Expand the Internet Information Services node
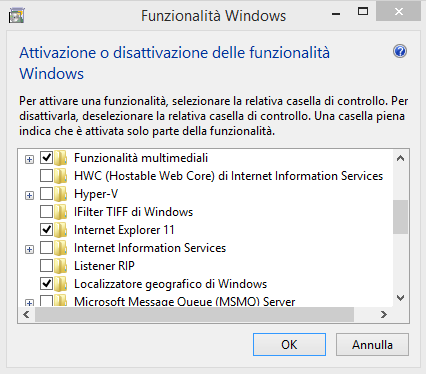The width and height of the screenshot is (426, 374). pos(29,249)
